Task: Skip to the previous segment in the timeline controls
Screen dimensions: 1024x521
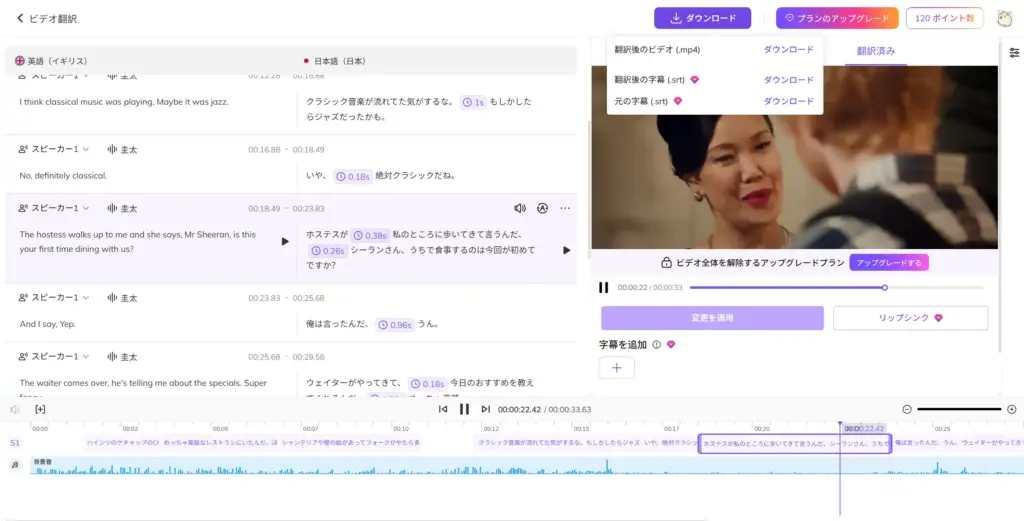Action: pyautogui.click(x=443, y=409)
